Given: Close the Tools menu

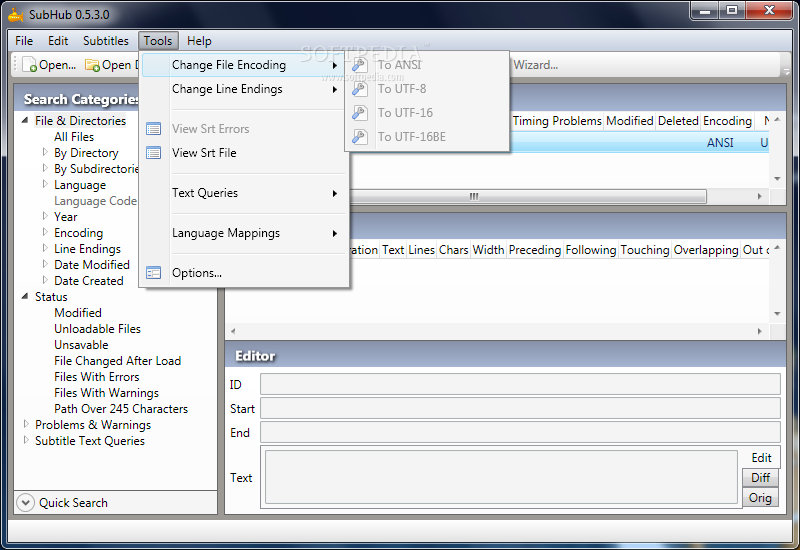Looking at the screenshot, I should point(158,41).
